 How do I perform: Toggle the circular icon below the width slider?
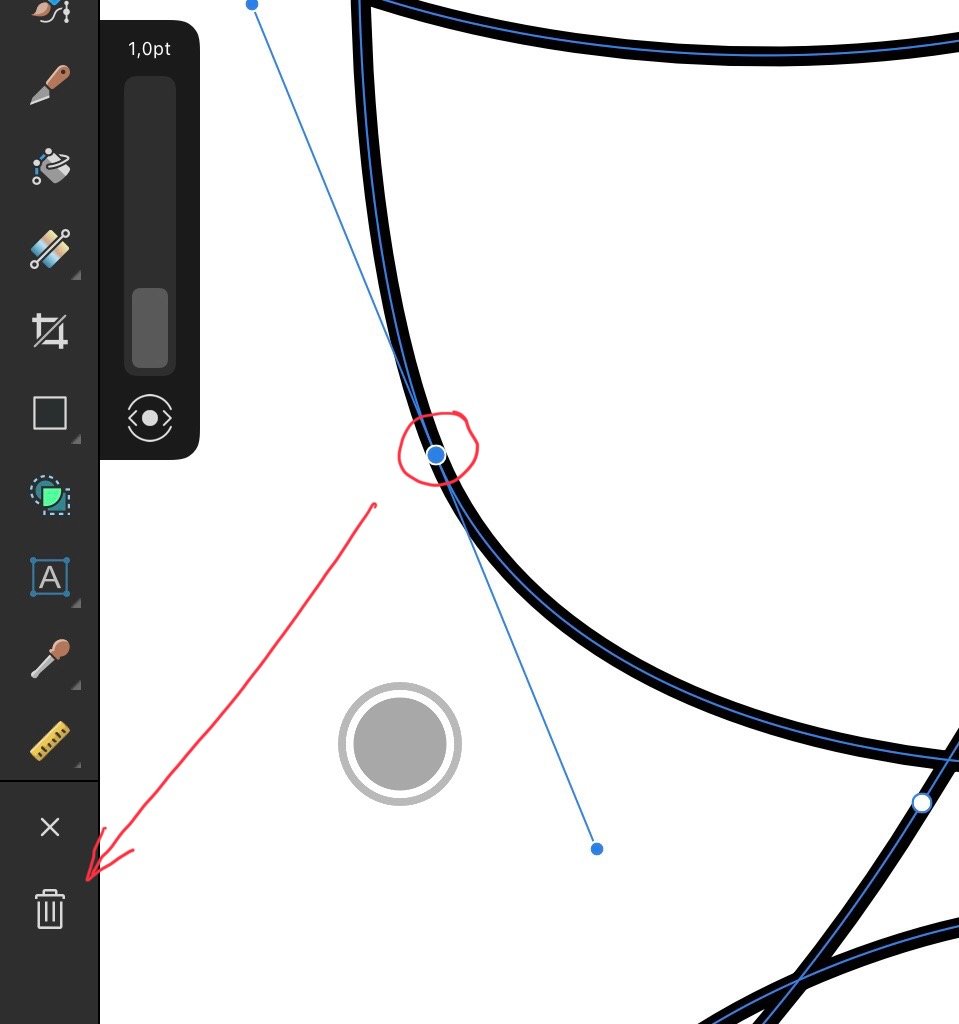pyautogui.click(x=150, y=418)
